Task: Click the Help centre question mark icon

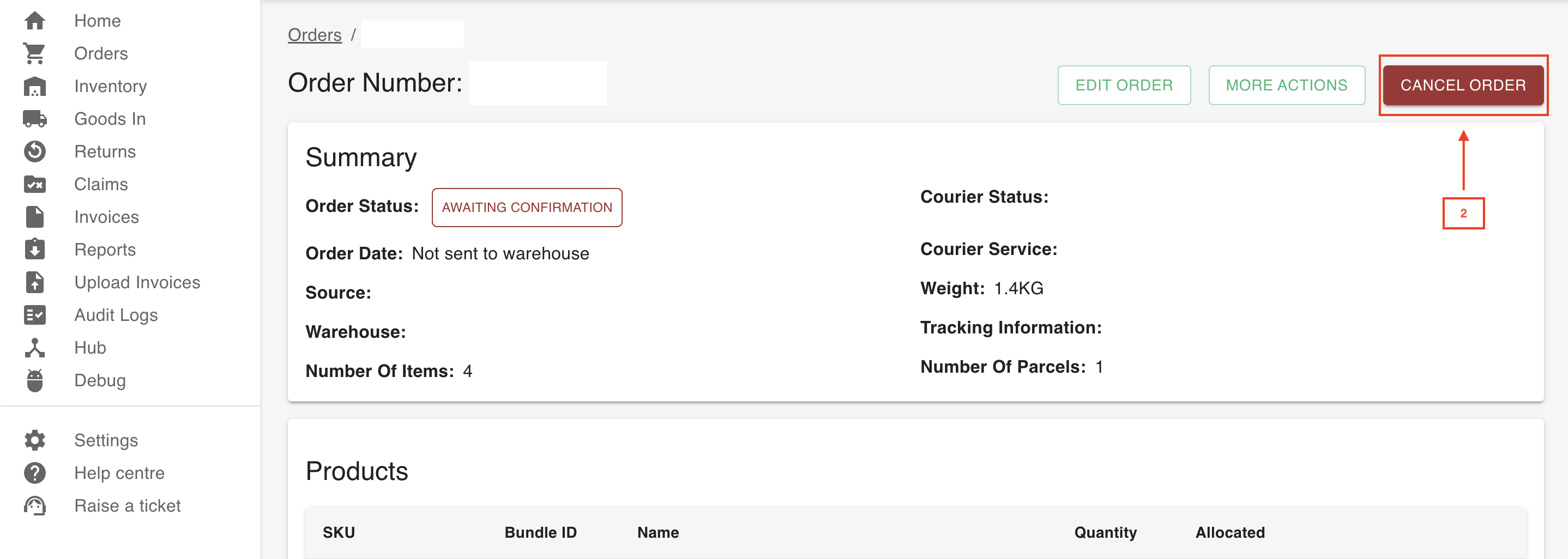Action: [x=35, y=473]
